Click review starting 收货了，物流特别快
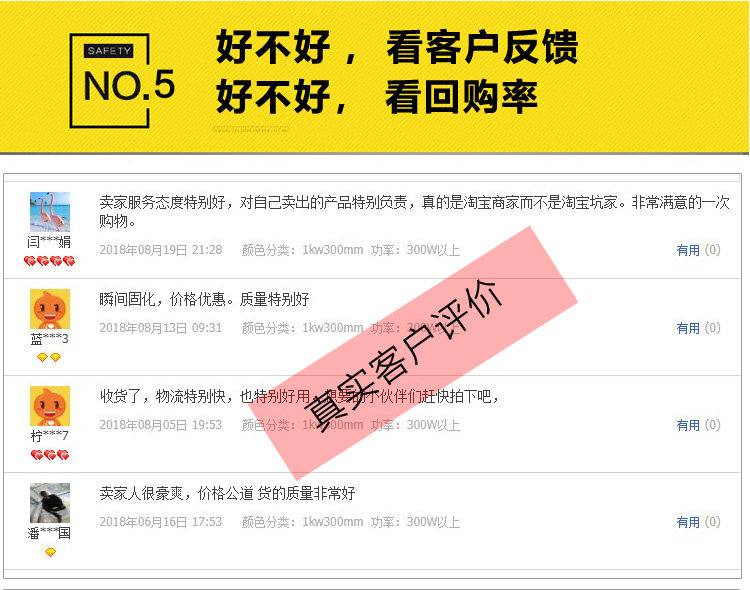The height and width of the screenshot is (590, 750). 299,396
